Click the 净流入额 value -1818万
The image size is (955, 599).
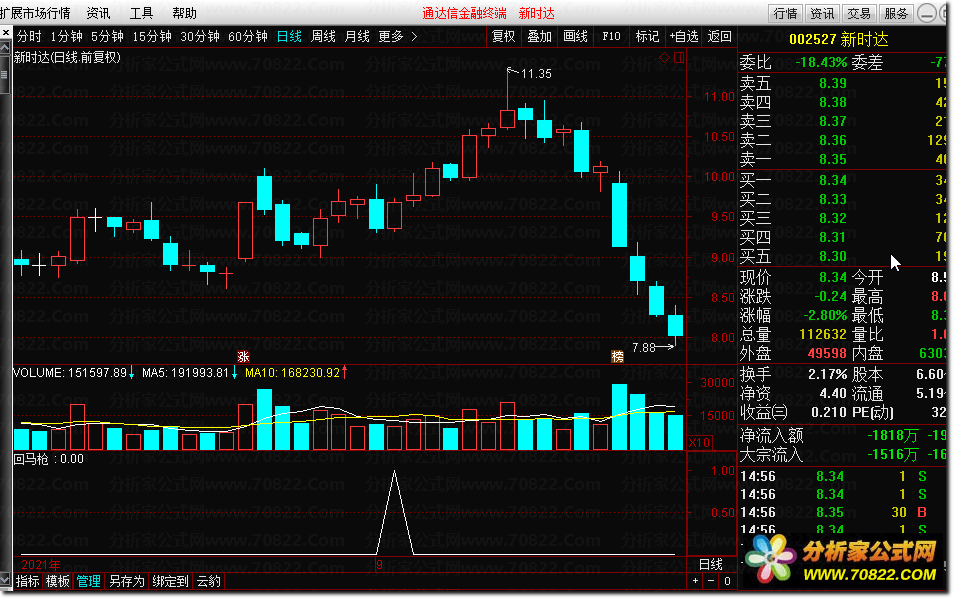[892, 436]
